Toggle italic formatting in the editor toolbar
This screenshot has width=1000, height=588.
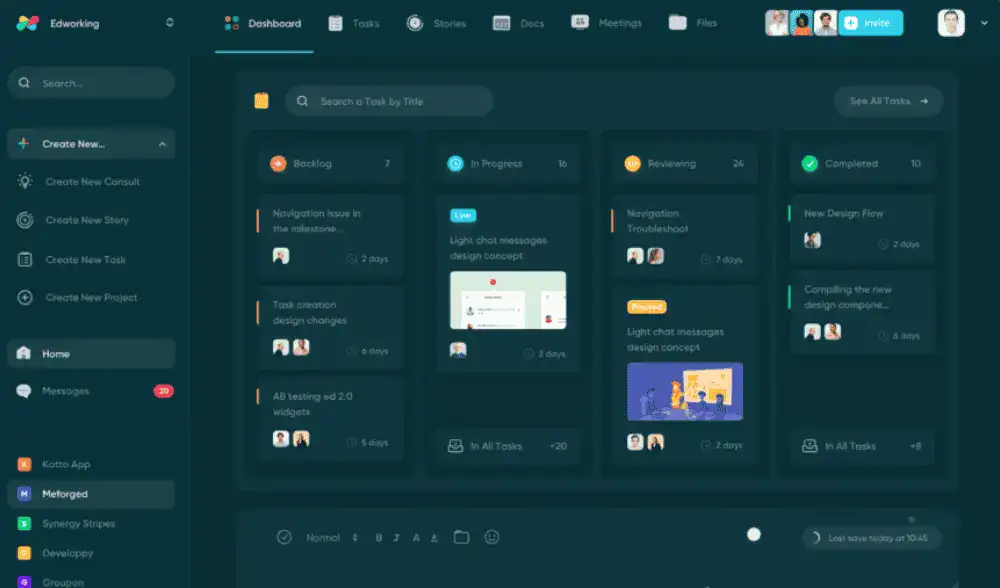(x=397, y=538)
